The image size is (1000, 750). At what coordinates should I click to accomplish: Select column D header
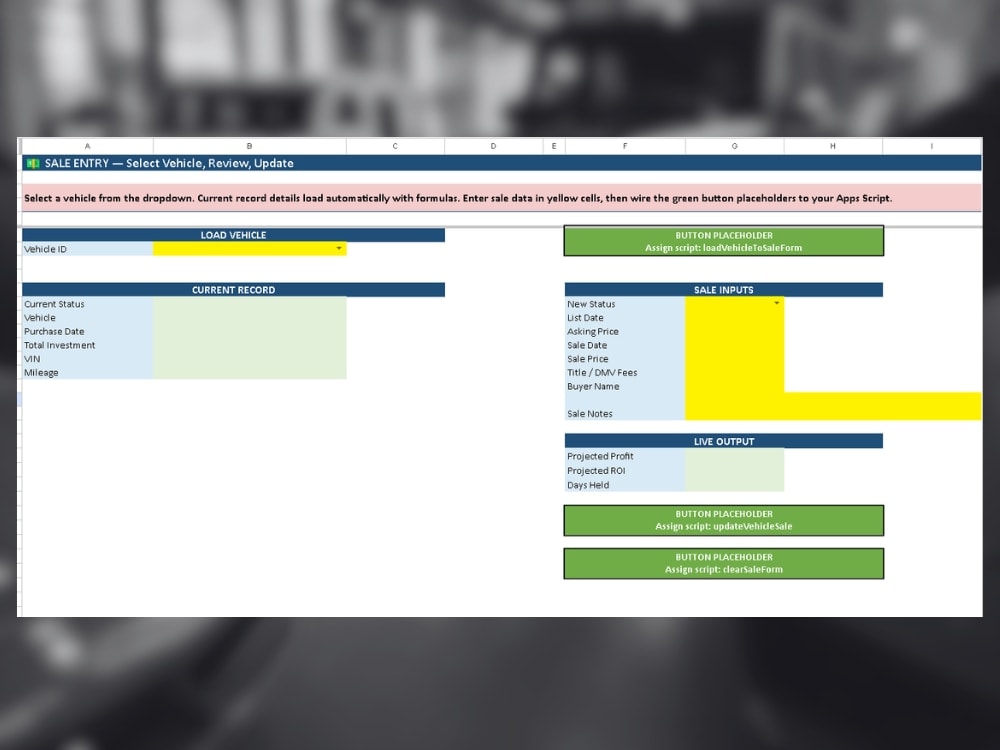click(x=494, y=146)
